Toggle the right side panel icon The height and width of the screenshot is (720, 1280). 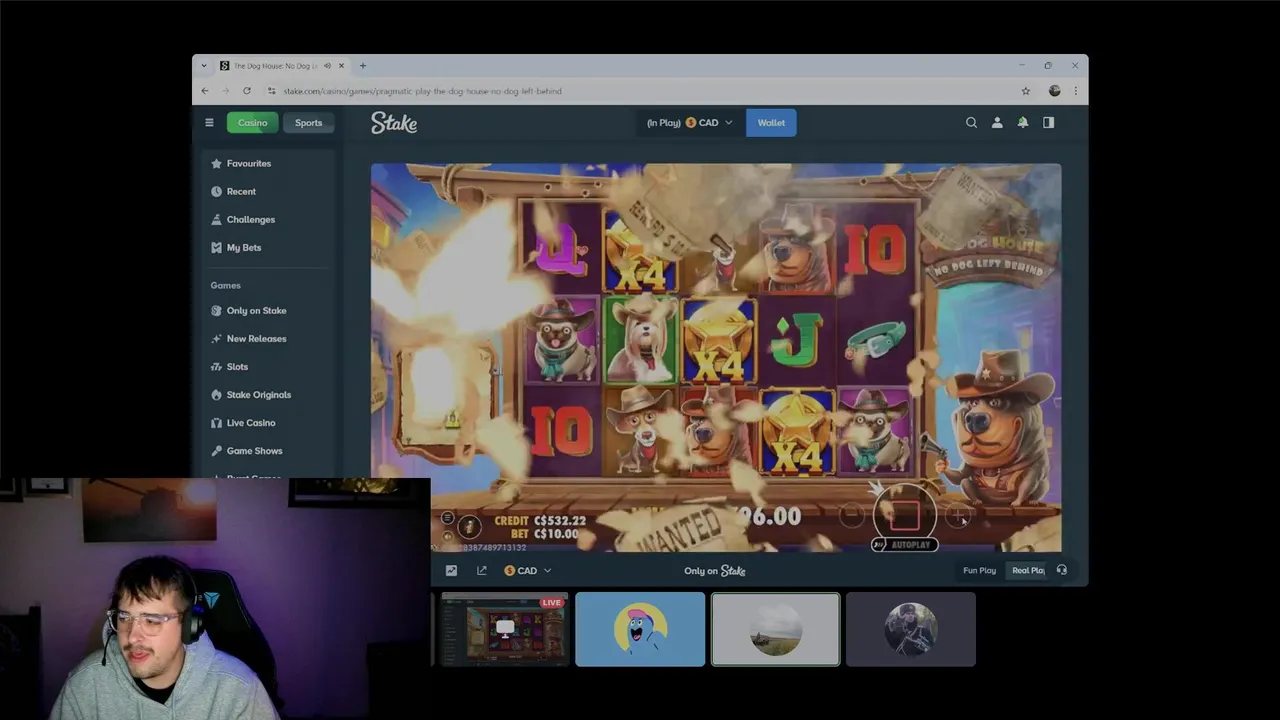1049,123
